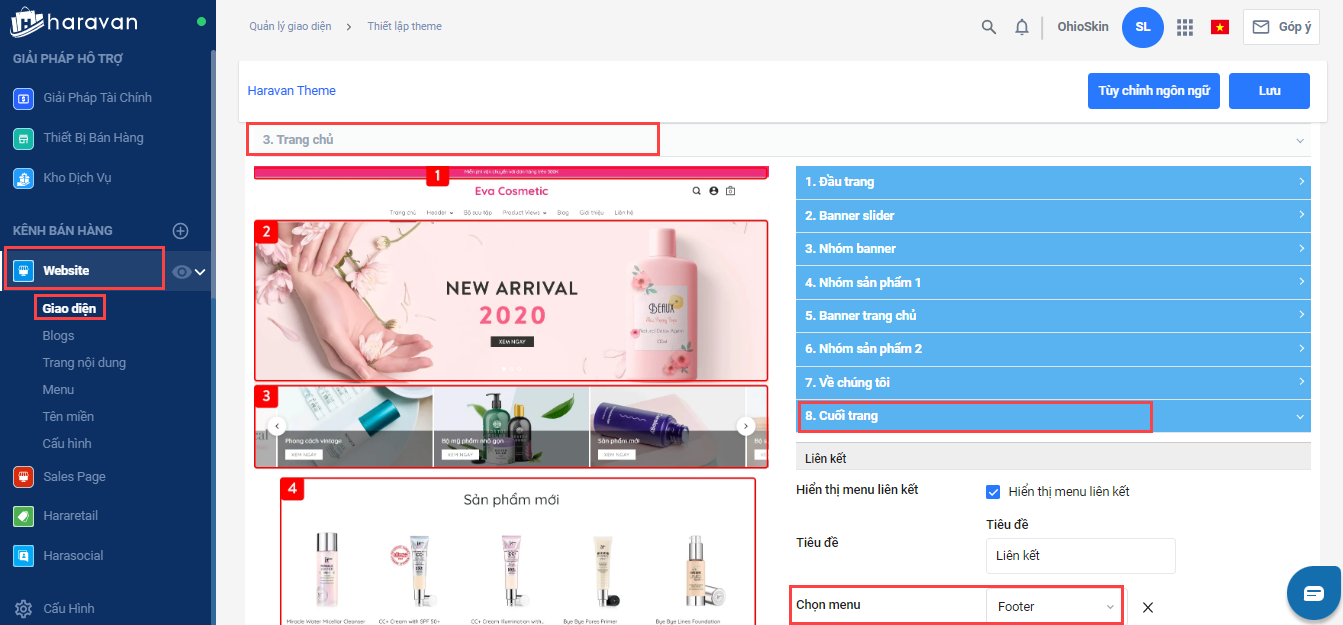Expand 4. Nhóm sản phẩm 1 section

(x=1053, y=282)
